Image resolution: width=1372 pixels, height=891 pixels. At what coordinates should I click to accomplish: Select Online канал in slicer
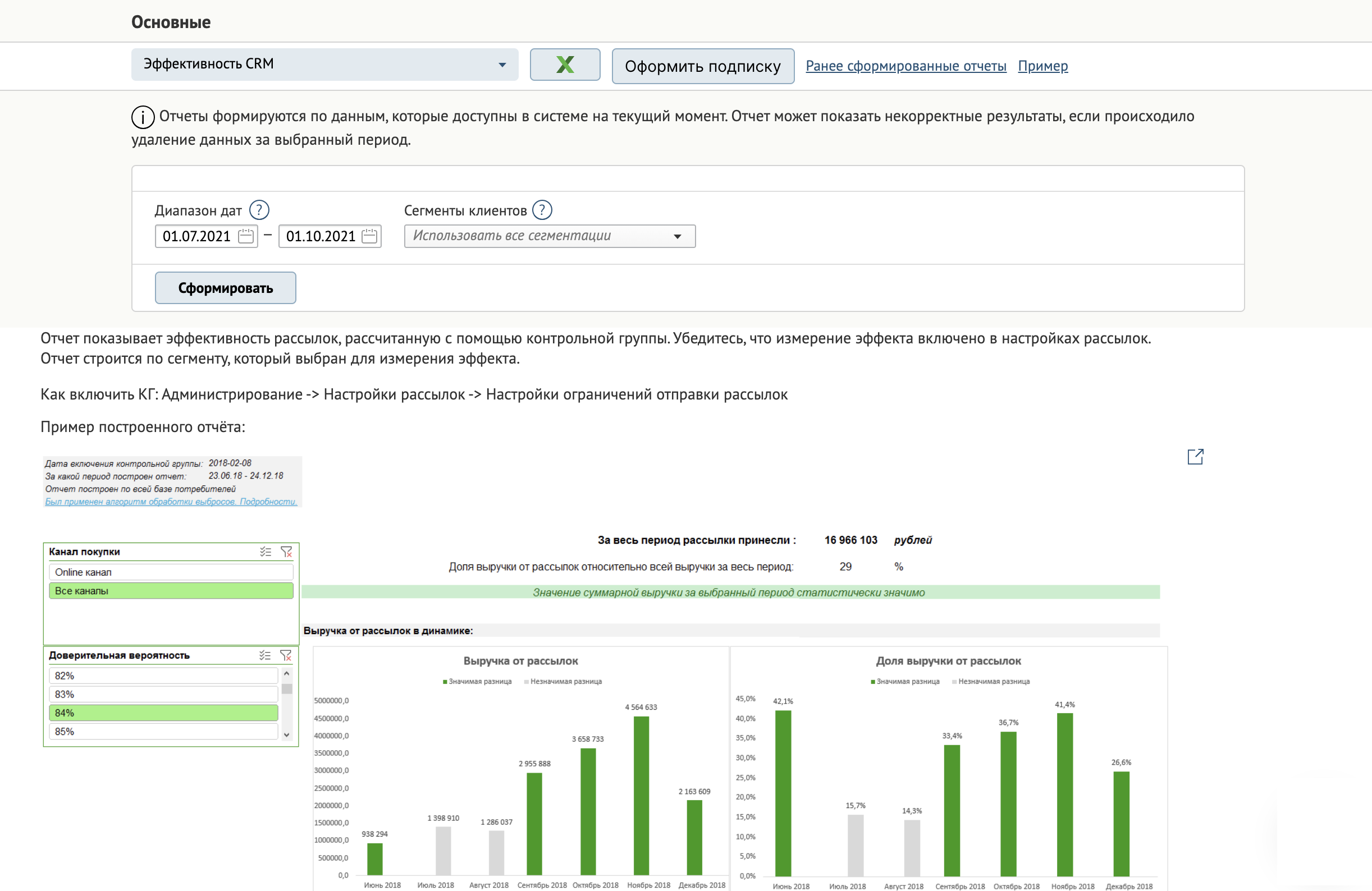point(171,572)
